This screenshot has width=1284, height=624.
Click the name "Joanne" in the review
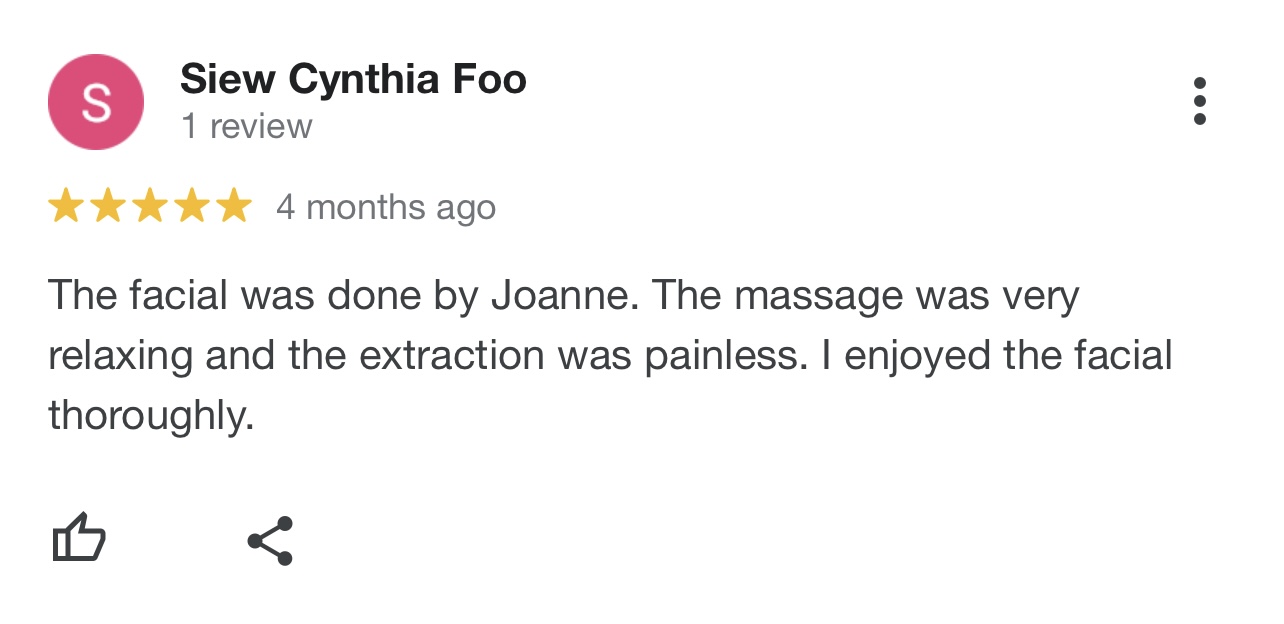click(x=563, y=297)
